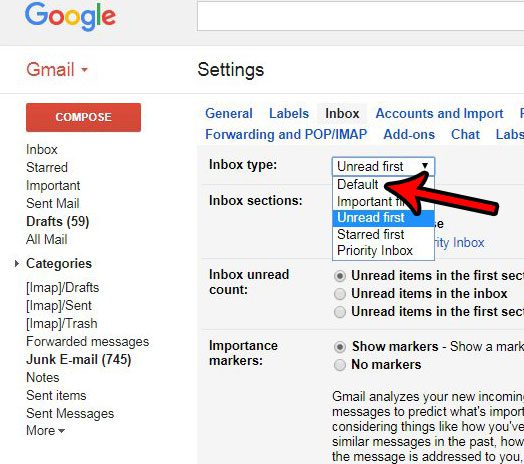The image size is (524, 464).
Task: Open the Inbox folder in sidebar
Action: click(42, 149)
